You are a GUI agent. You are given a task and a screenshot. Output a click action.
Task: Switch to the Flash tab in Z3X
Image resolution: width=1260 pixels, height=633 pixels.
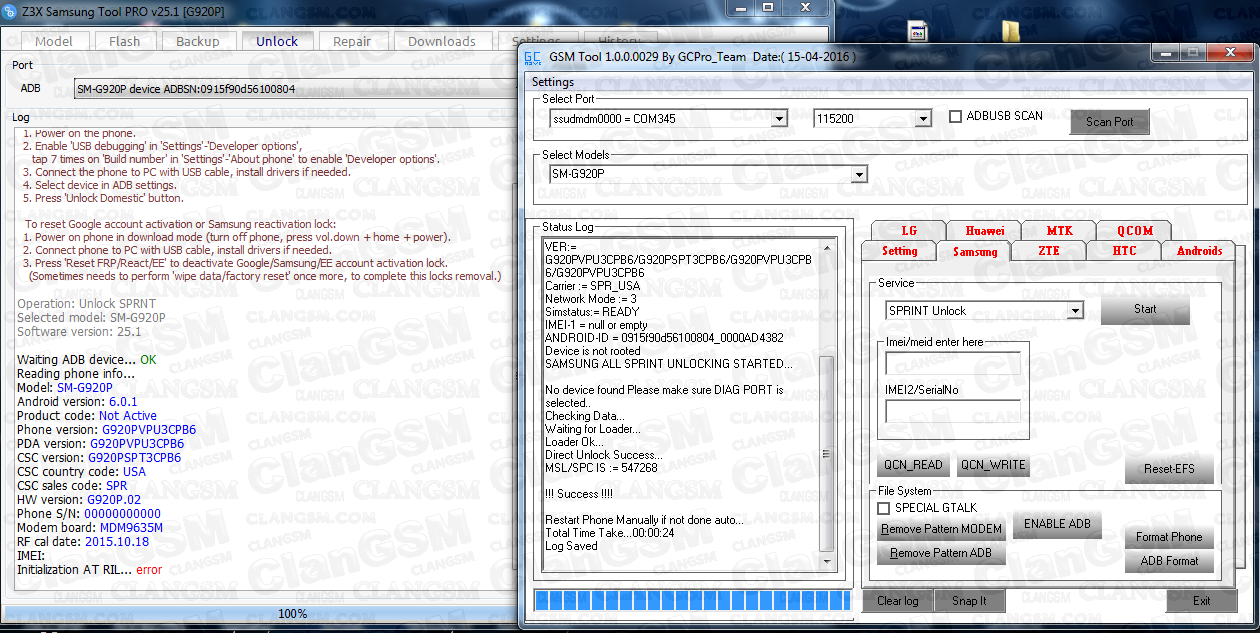click(x=125, y=41)
